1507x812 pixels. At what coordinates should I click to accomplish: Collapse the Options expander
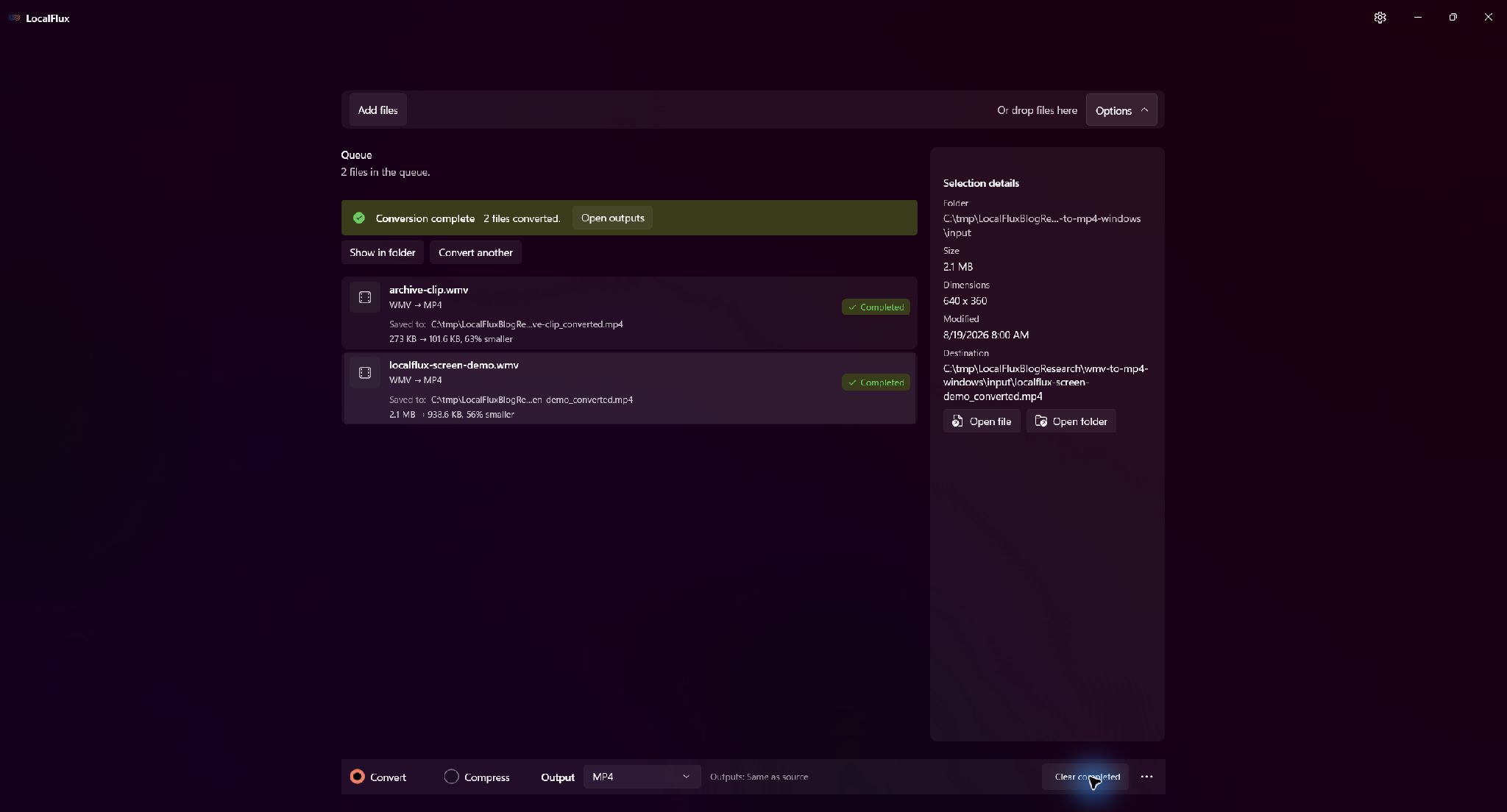coord(1121,110)
